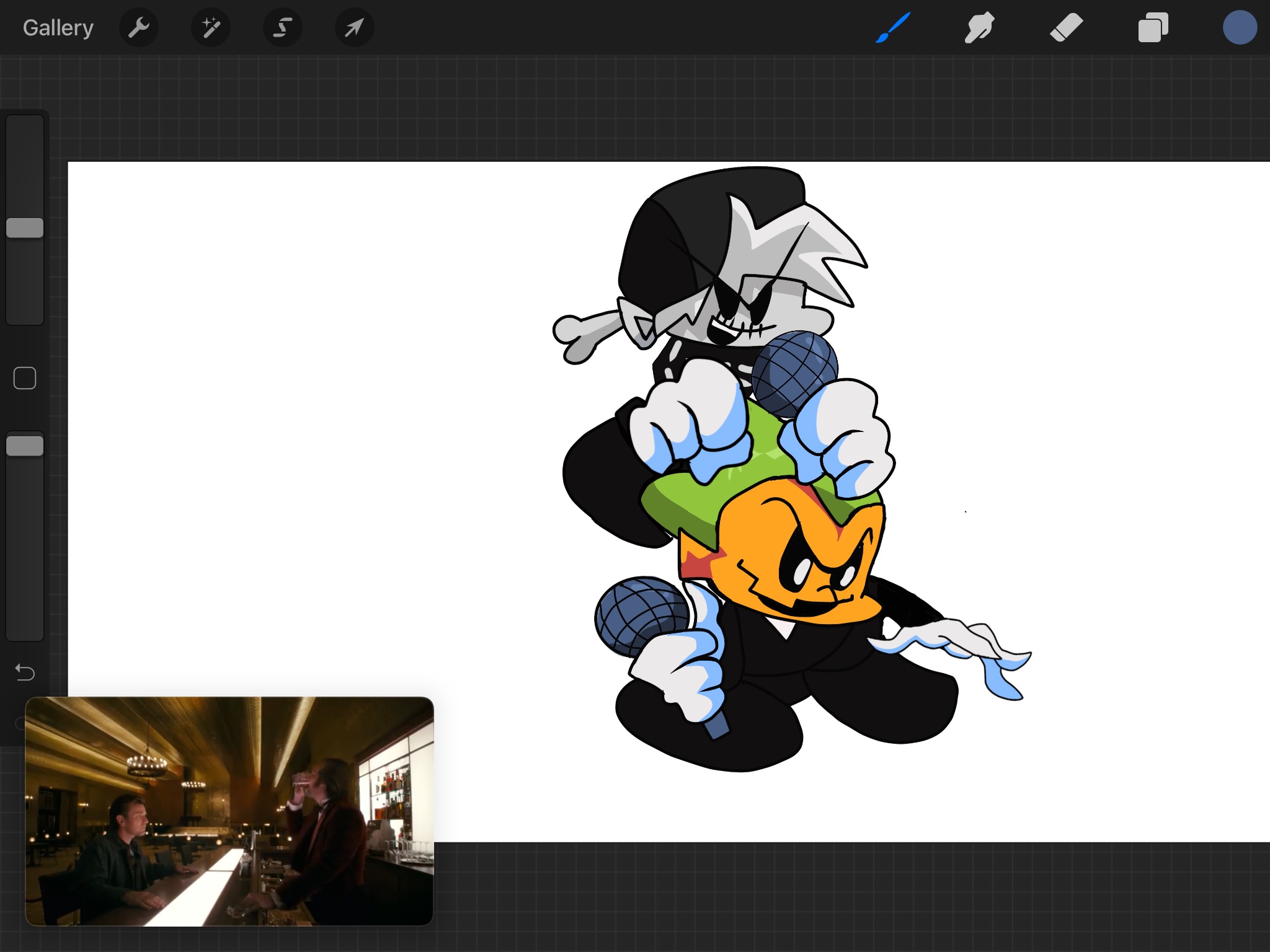Select the Brush paint tool

click(x=893, y=28)
